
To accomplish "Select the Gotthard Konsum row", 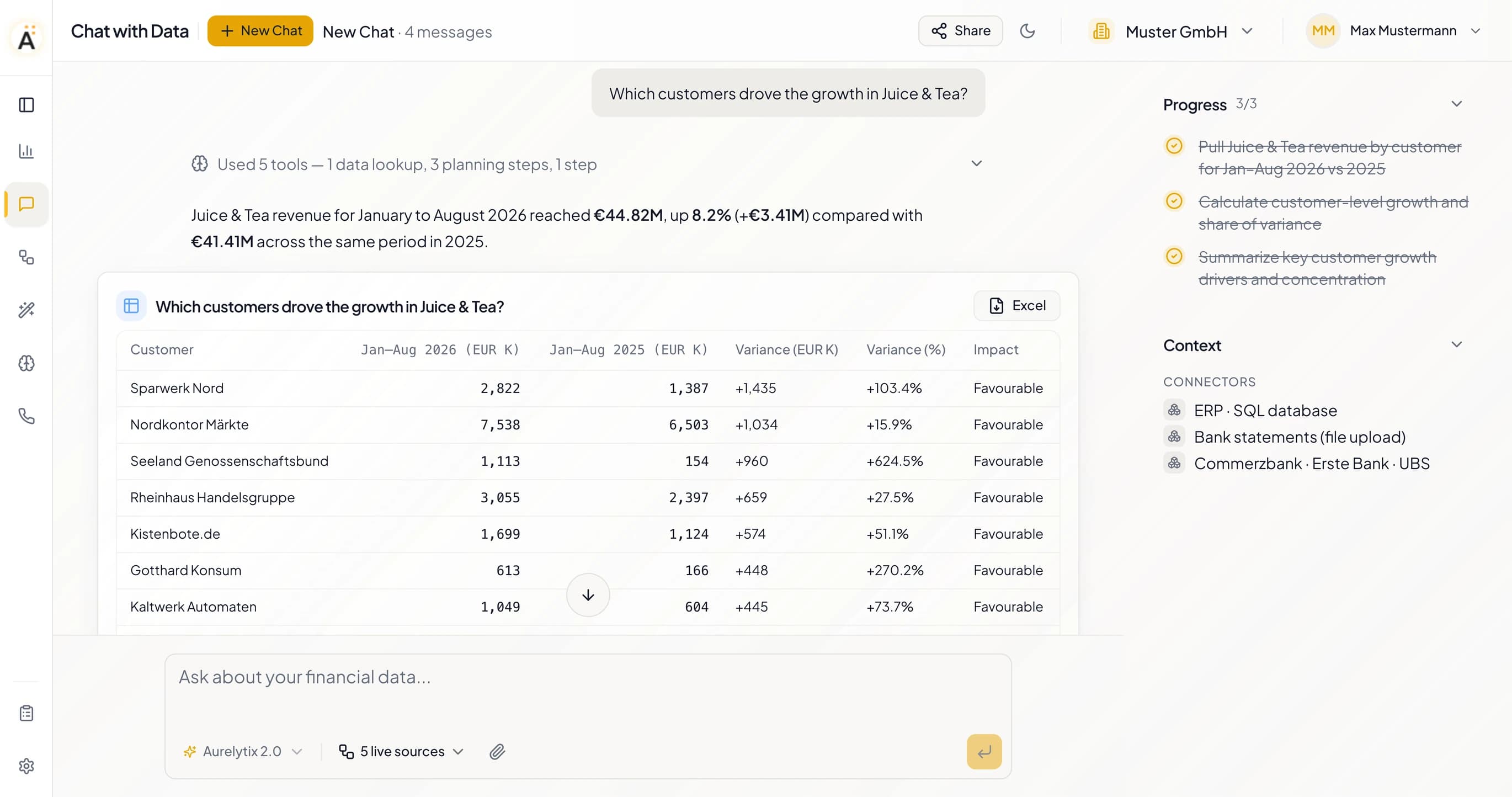I will (588, 570).
